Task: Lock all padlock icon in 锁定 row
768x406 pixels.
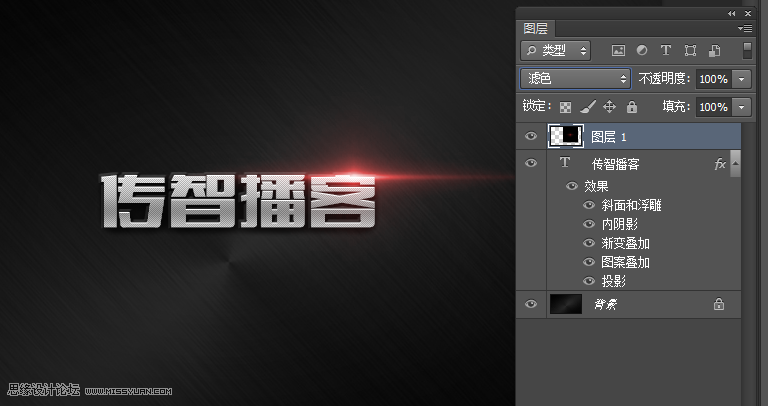Action: [x=632, y=107]
